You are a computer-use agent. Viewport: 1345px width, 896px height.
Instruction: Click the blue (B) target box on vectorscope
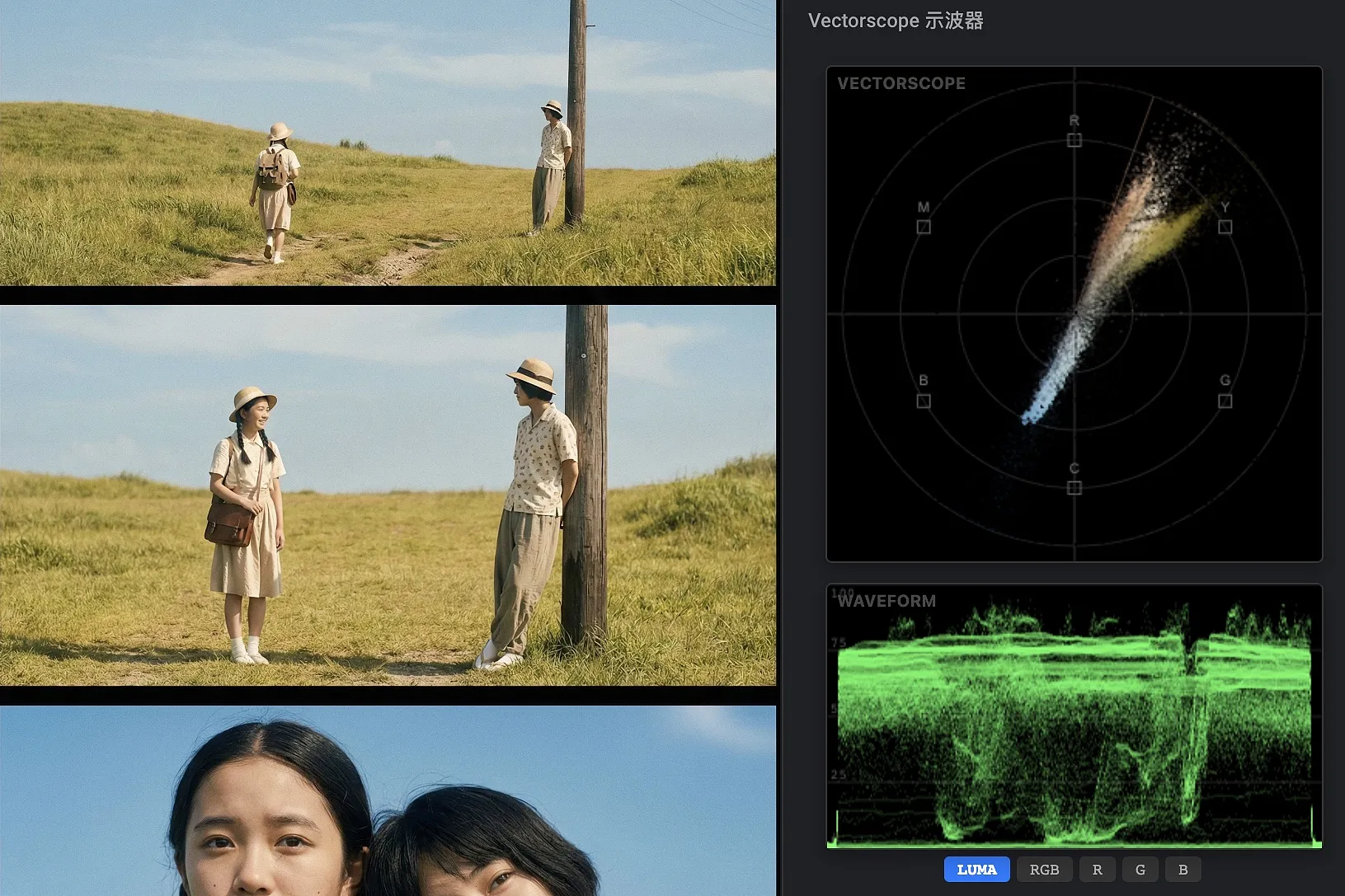[x=924, y=401]
